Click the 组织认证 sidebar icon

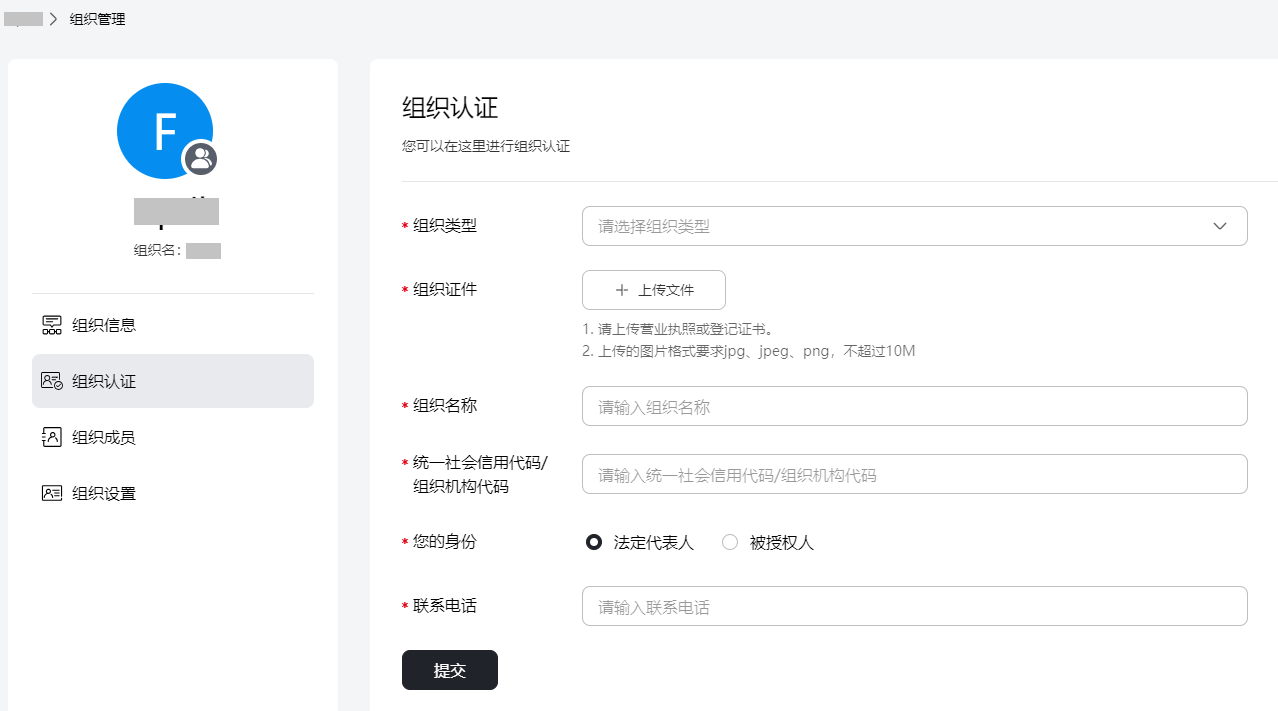click(x=52, y=381)
